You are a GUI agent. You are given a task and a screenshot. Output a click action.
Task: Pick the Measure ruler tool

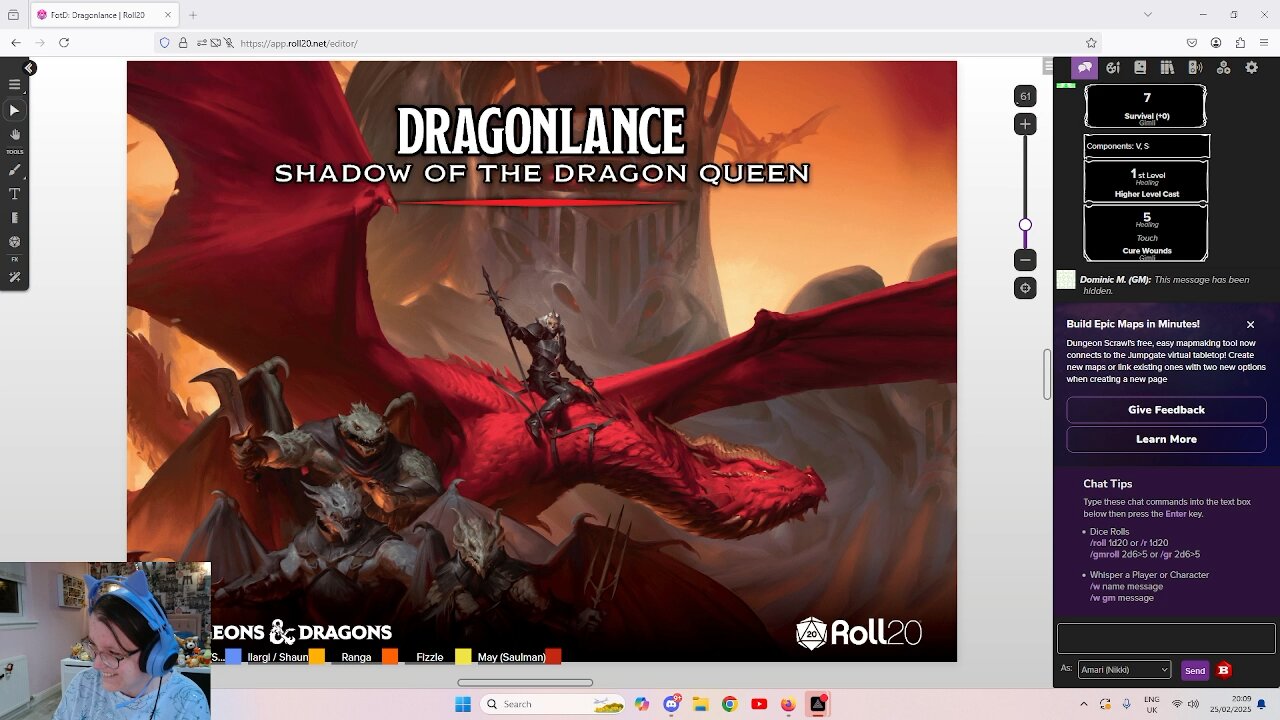[14, 218]
